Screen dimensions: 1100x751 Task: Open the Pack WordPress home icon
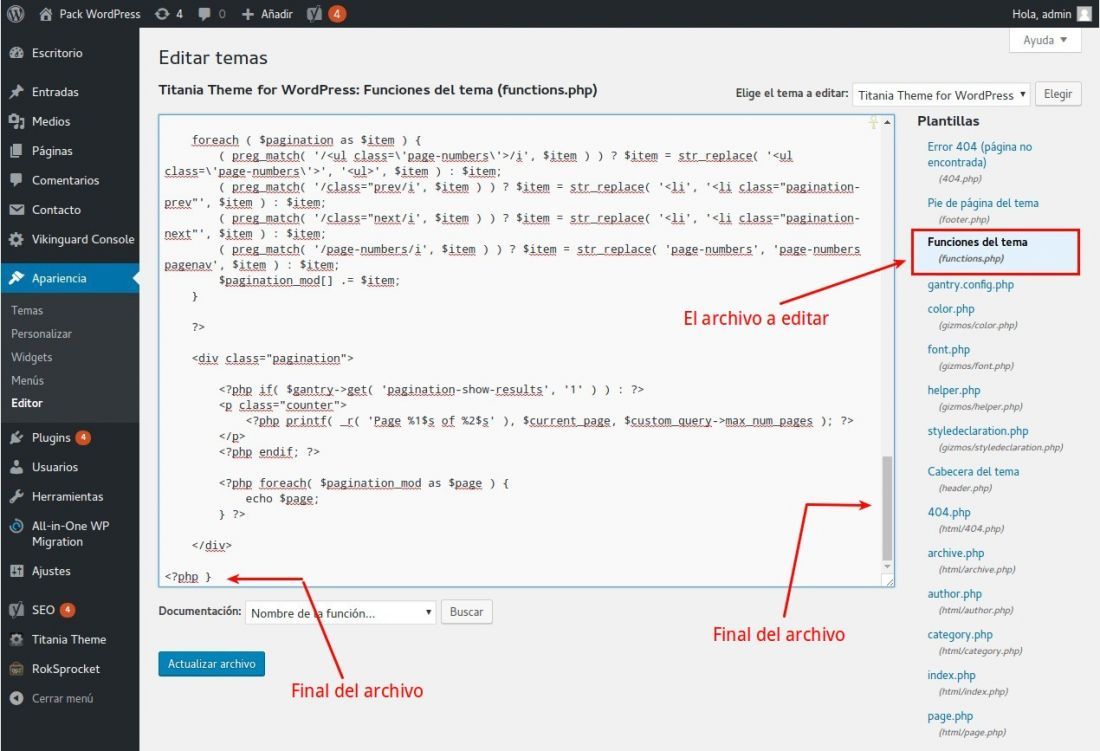pyautogui.click(x=46, y=14)
